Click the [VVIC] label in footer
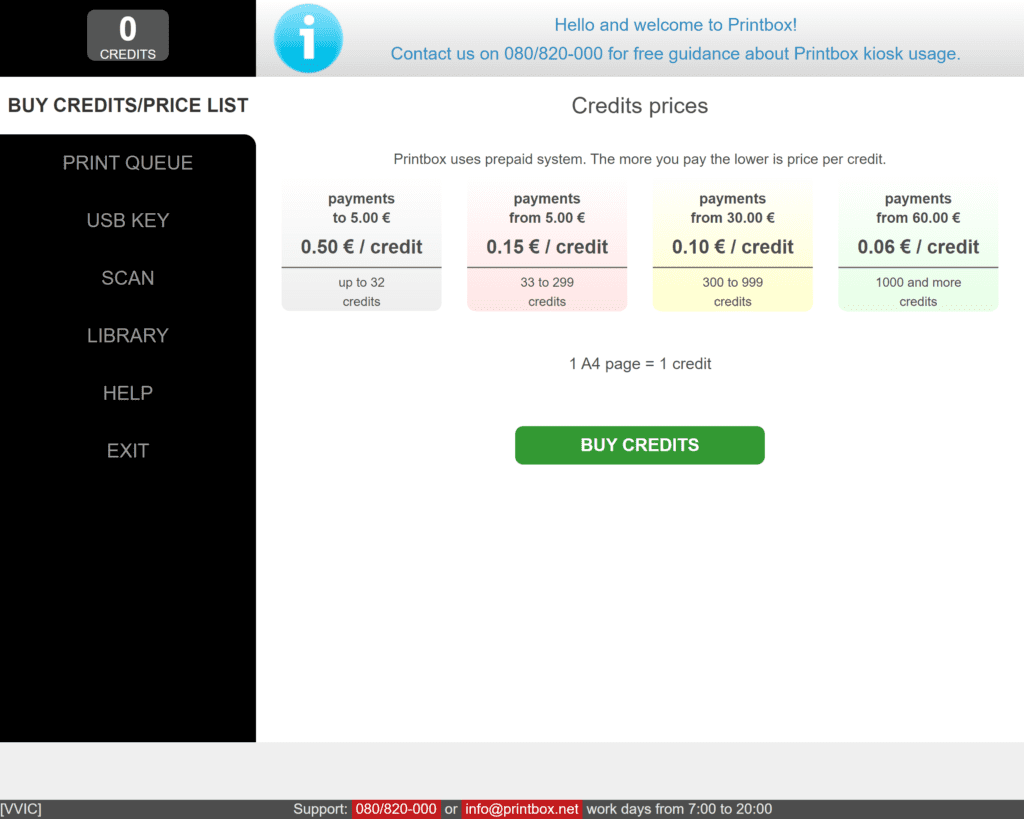The image size is (1024, 819). click(x=21, y=809)
